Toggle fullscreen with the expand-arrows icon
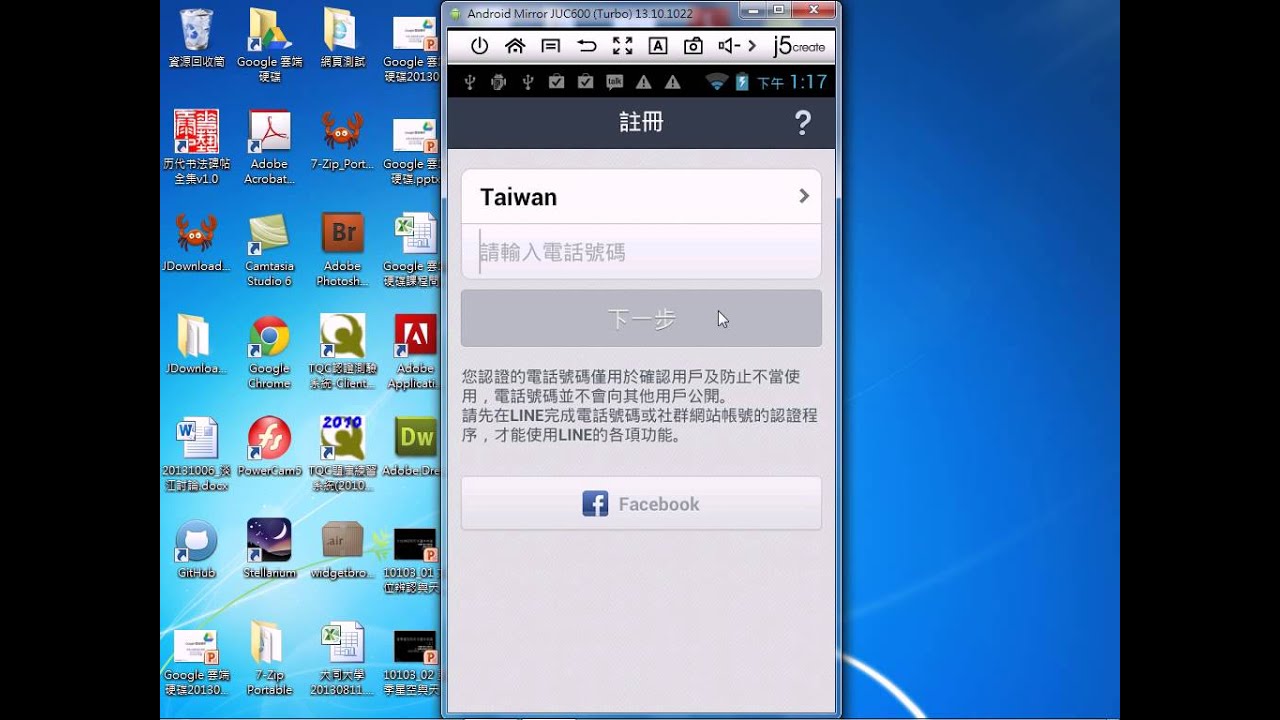Screen dimensions: 1280x720 622,46
